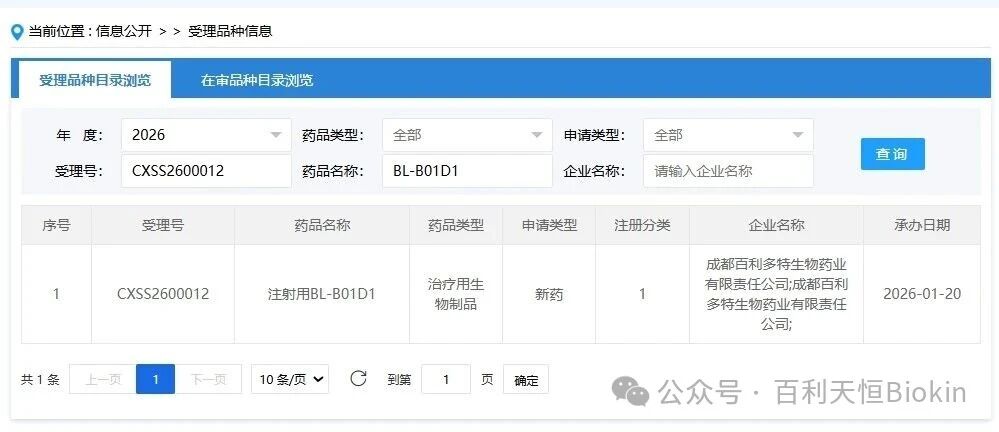Click the 确定 page jump button
Viewport: 999px width, 432px height.
[526, 380]
